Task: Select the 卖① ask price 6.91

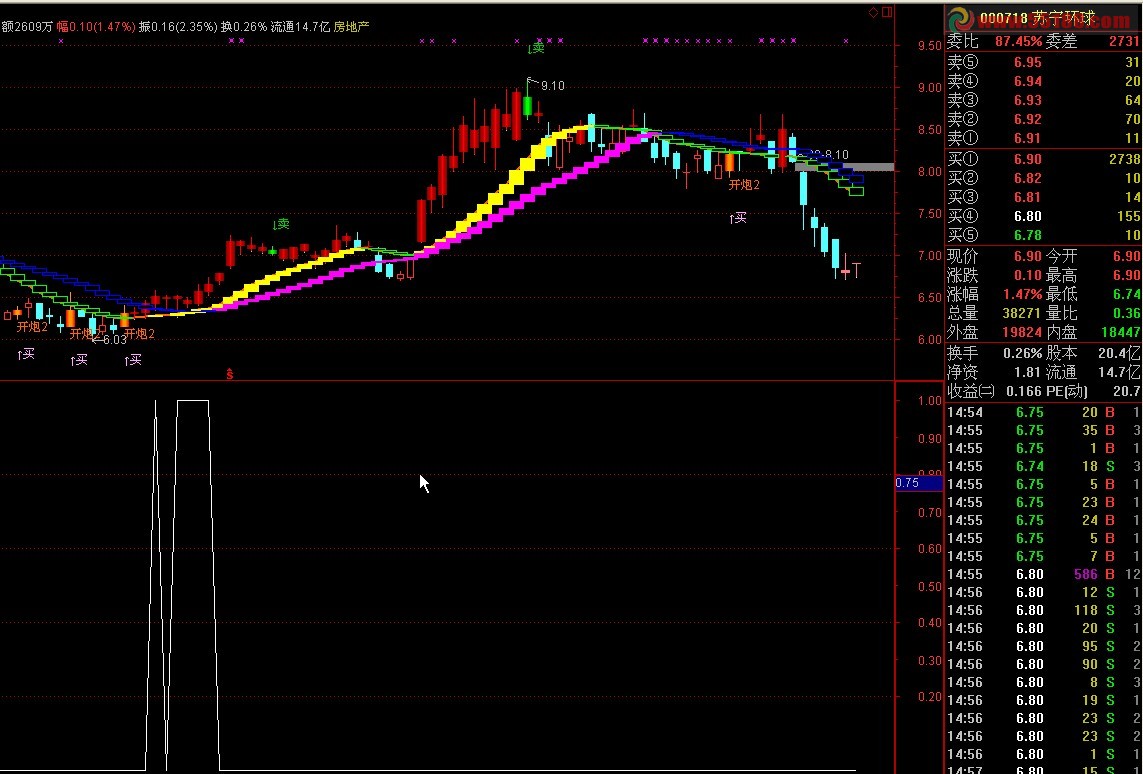Action: pos(1027,138)
